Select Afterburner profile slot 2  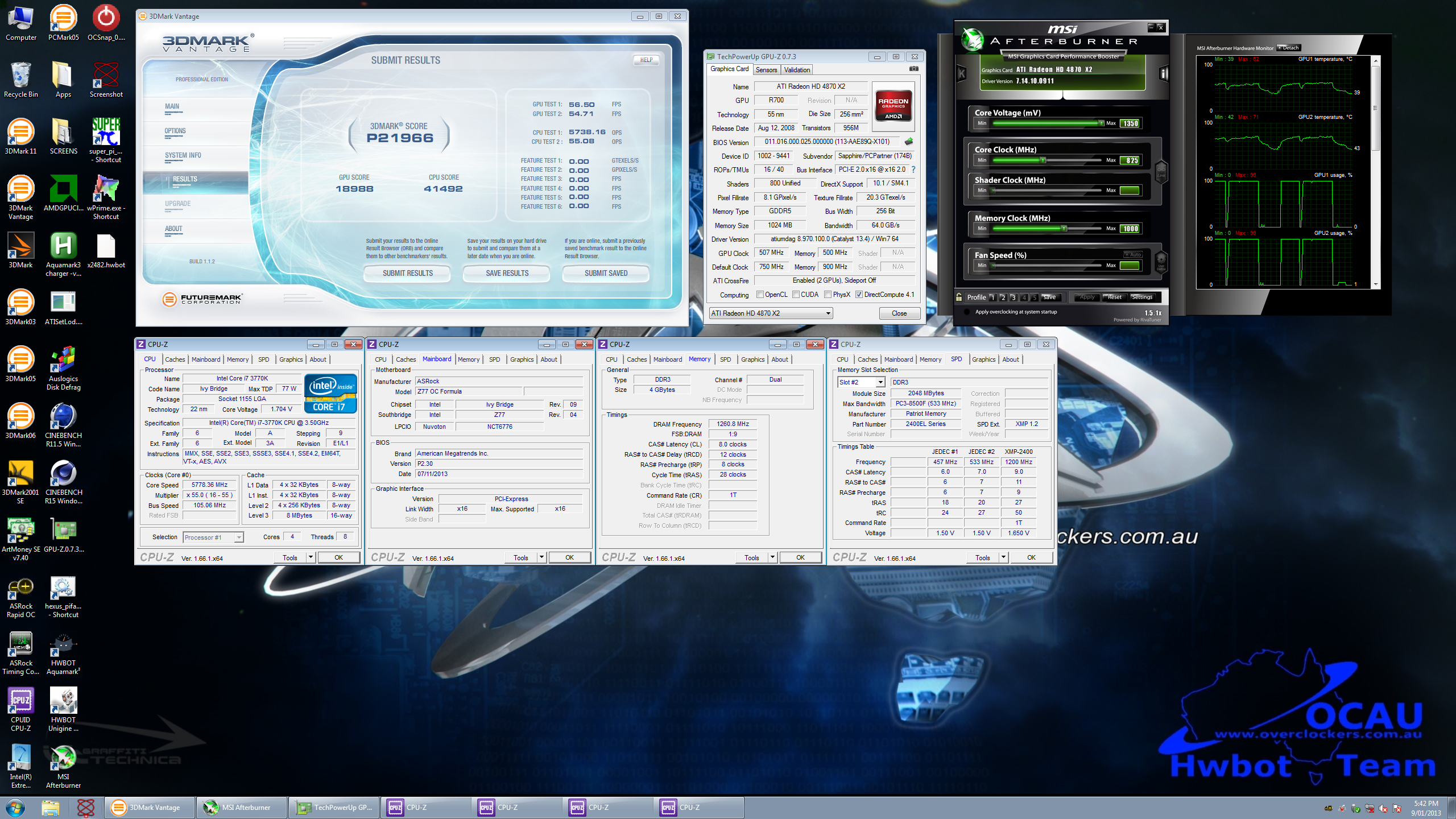click(1003, 297)
